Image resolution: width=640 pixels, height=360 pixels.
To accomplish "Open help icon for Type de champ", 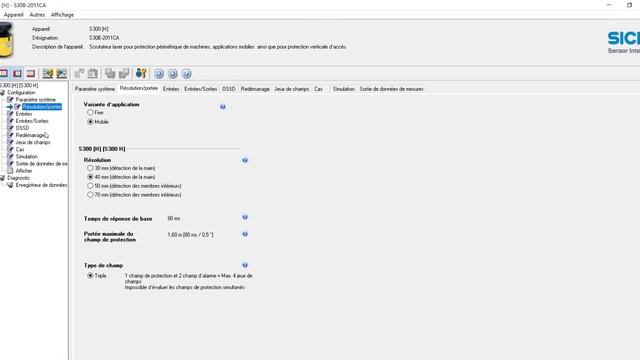I will 245,265.
